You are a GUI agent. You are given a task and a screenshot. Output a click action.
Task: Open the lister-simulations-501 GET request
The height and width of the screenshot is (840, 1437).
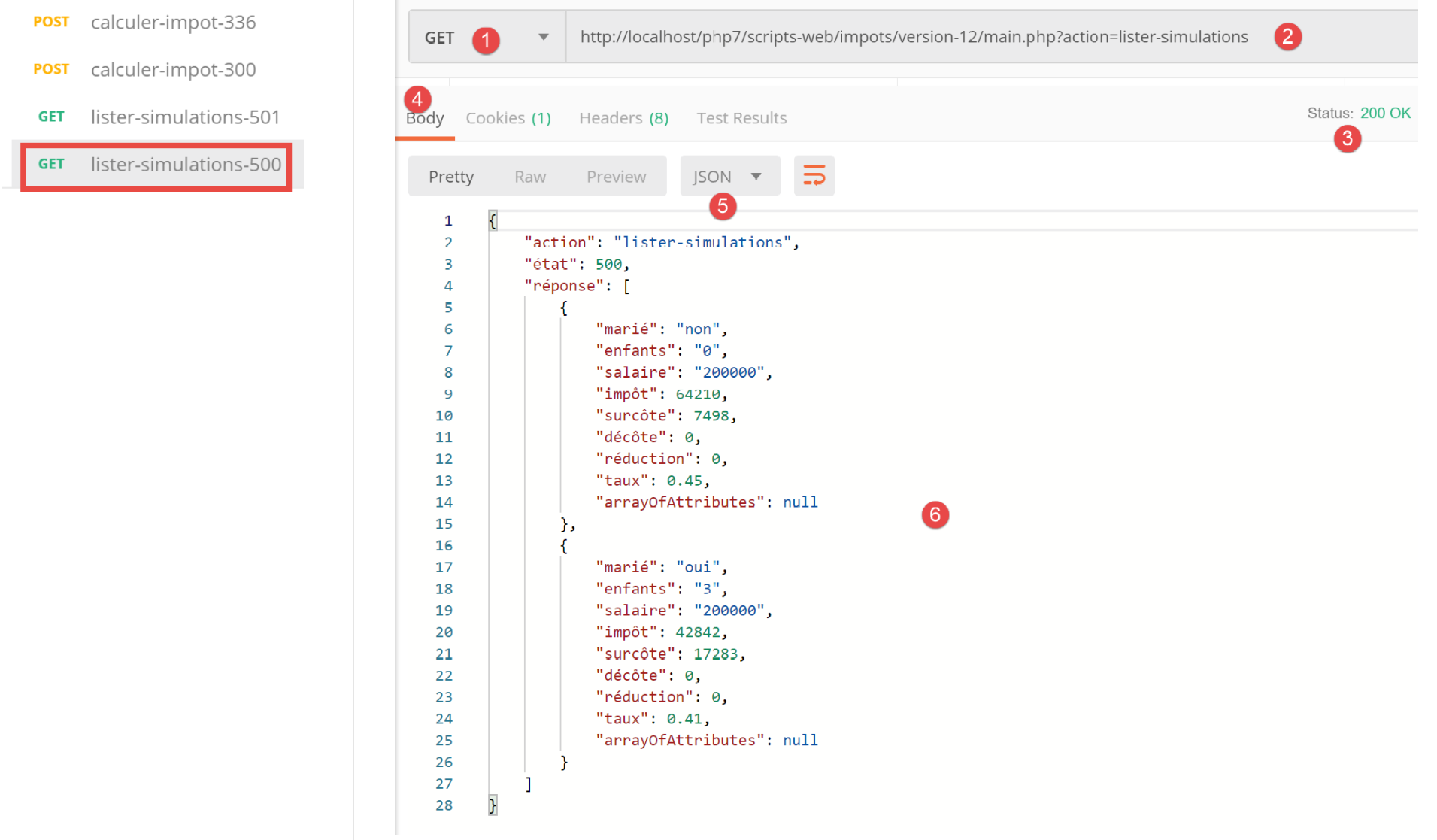tap(184, 117)
